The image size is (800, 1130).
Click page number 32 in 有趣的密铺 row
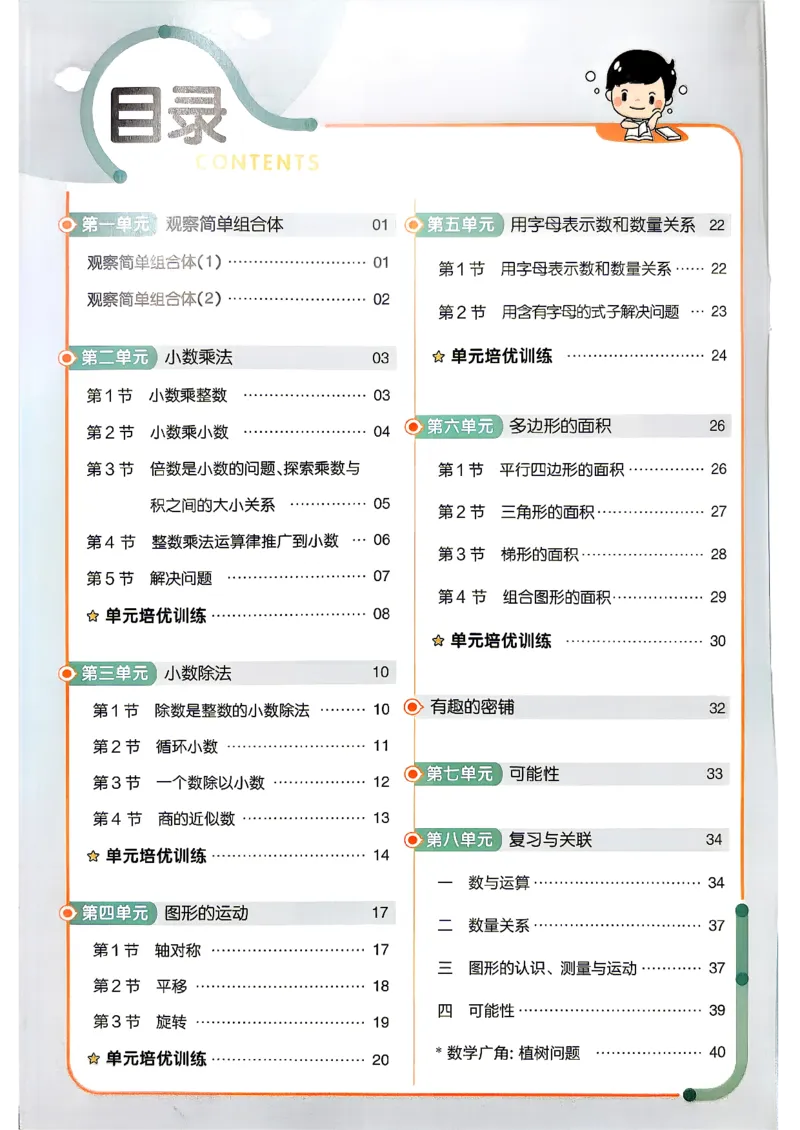click(x=717, y=708)
